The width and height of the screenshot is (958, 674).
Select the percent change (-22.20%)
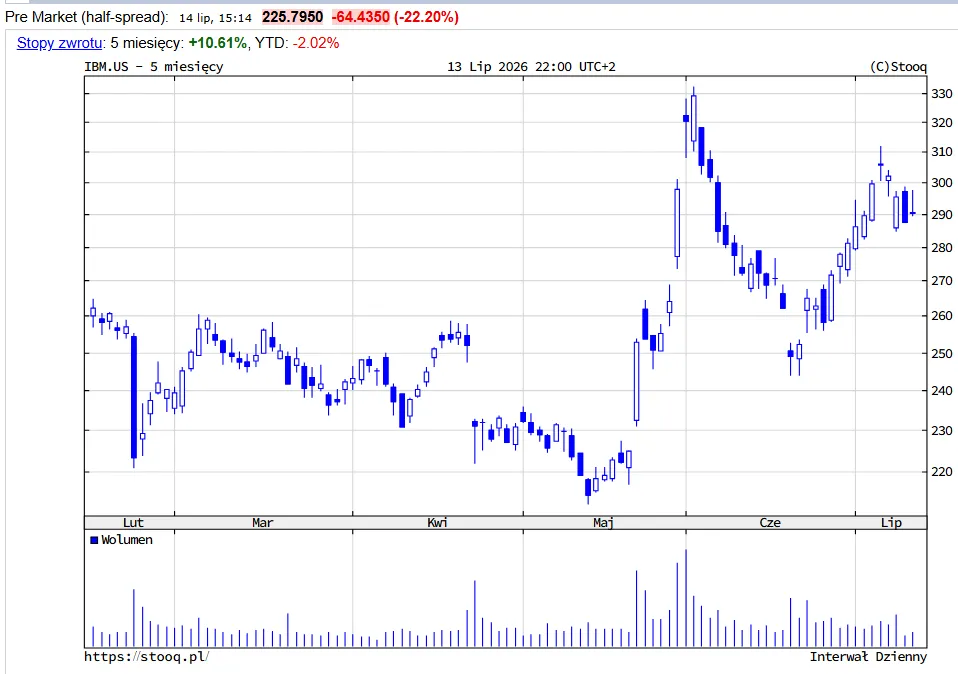[426, 17]
